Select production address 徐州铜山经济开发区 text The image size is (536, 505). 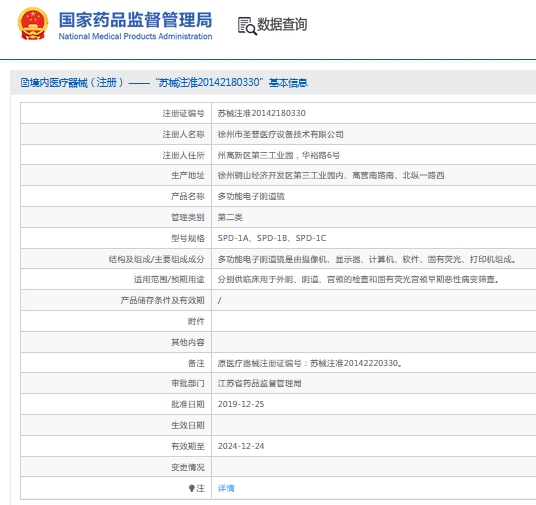tap(331, 175)
